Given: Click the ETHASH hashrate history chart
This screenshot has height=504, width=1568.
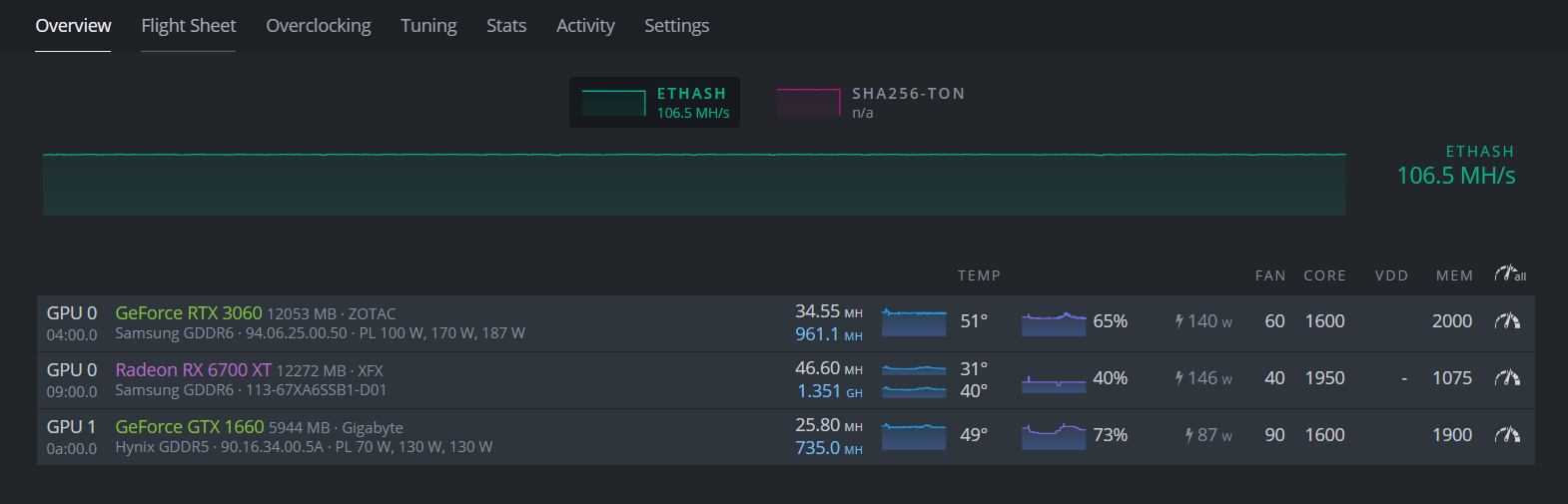Looking at the screenshot, I should click(694, 185).
